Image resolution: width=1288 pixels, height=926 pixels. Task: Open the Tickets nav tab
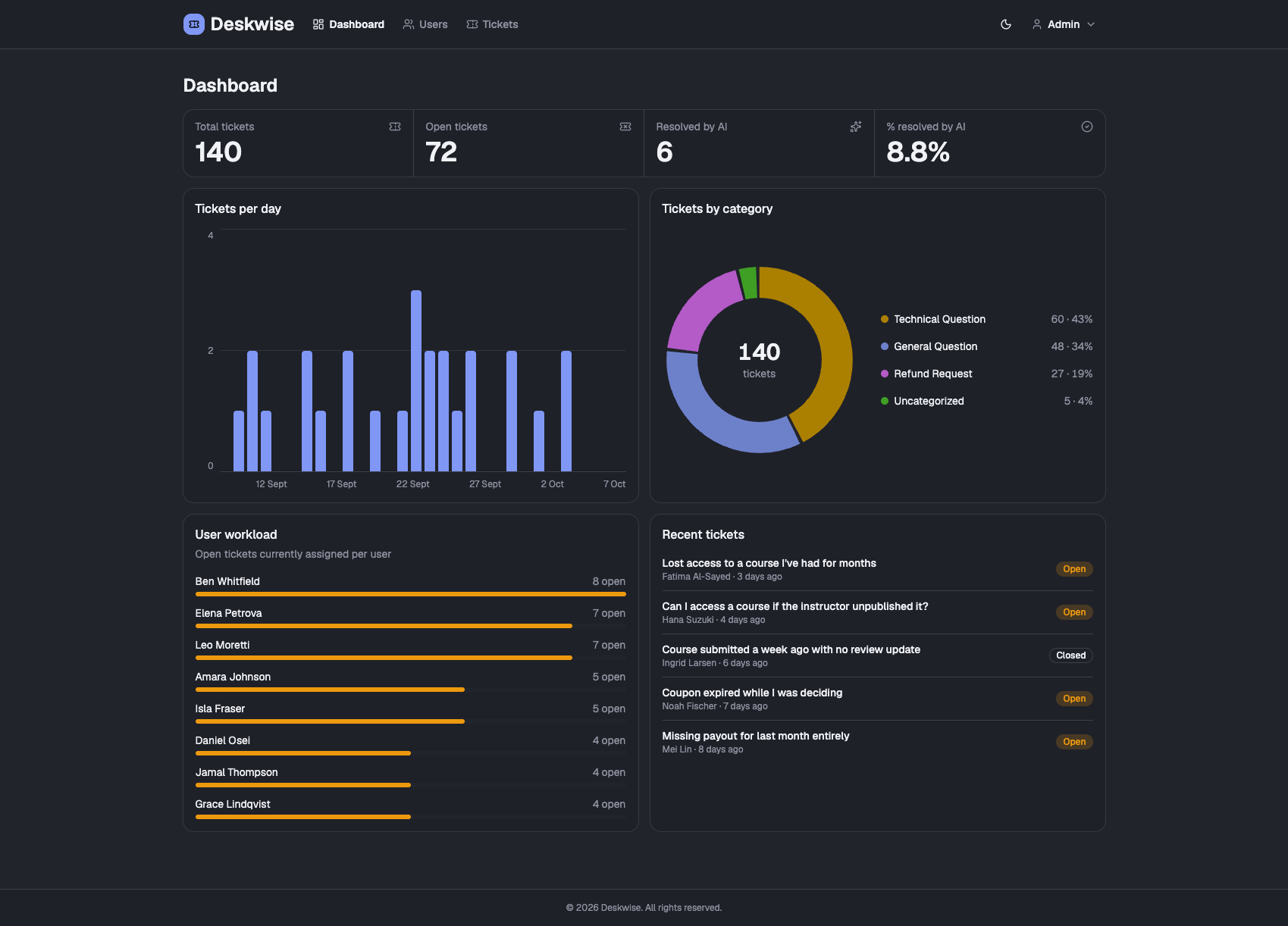[493, 24]
